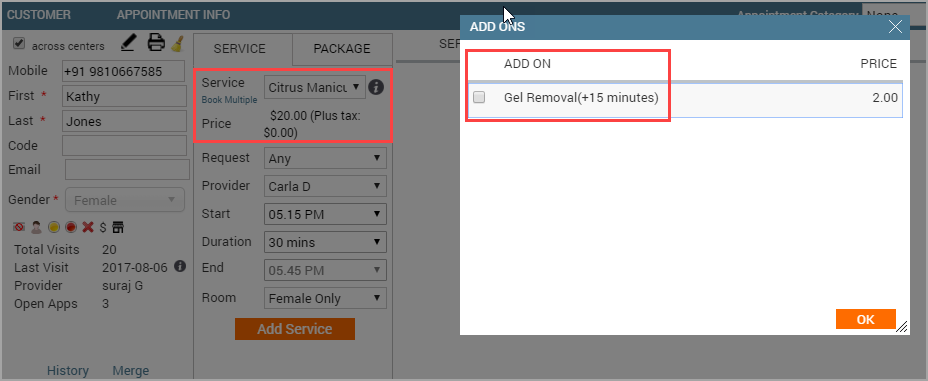Click the red circle status icon

coord(71,227)
